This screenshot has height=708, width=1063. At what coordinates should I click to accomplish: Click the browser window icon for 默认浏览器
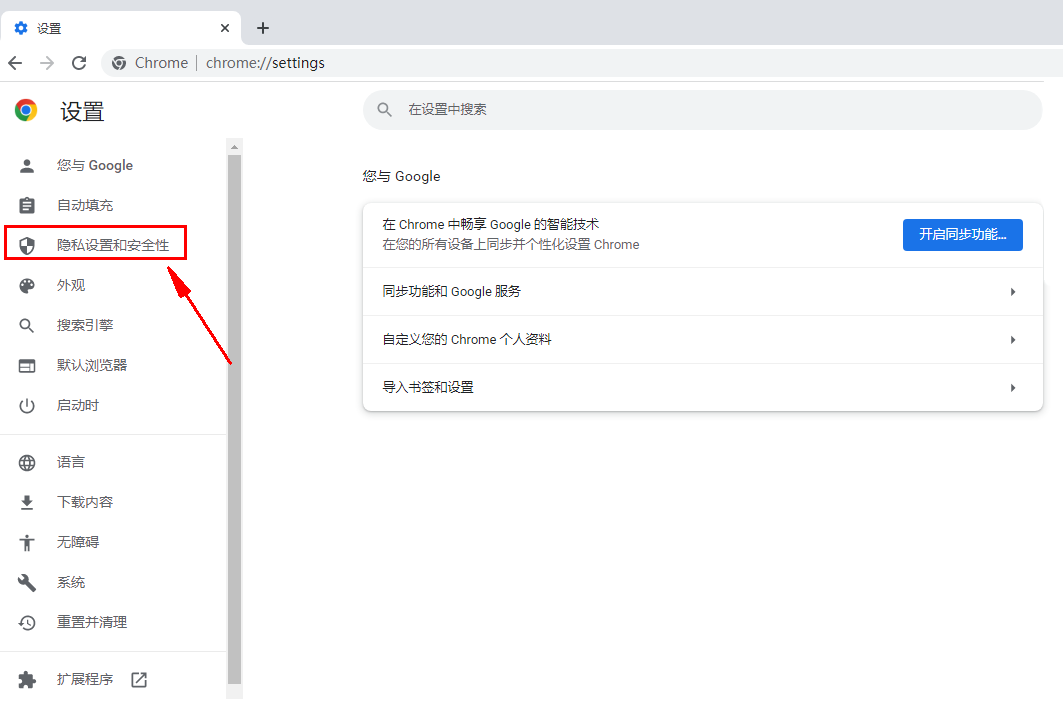click(27, 366)
